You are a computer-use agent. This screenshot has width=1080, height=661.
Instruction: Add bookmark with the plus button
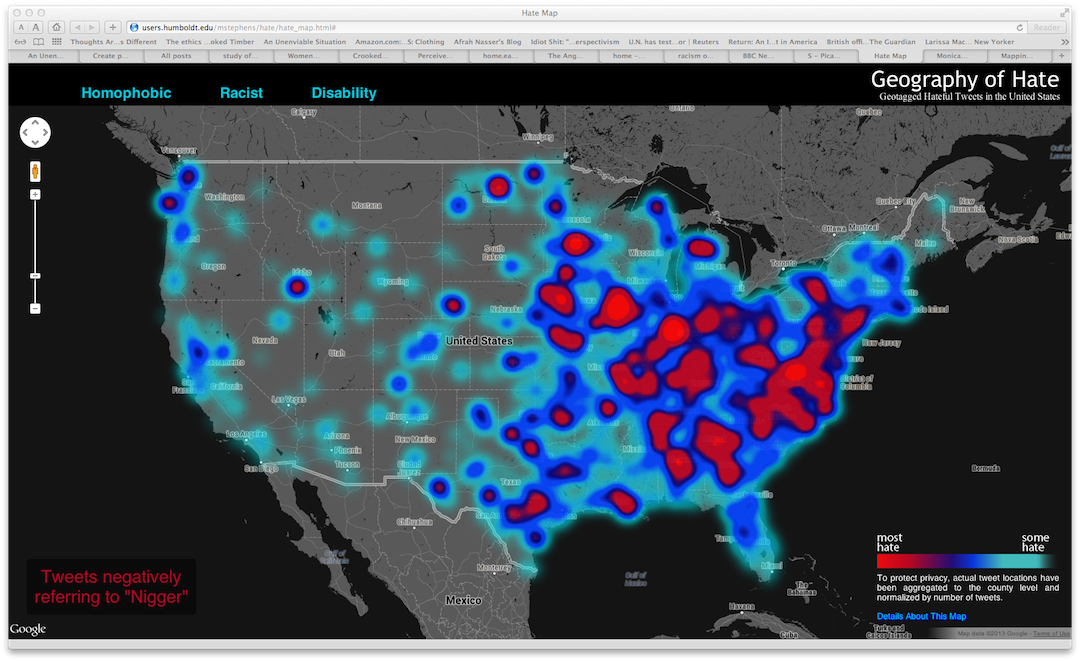[x=113, y=28]
